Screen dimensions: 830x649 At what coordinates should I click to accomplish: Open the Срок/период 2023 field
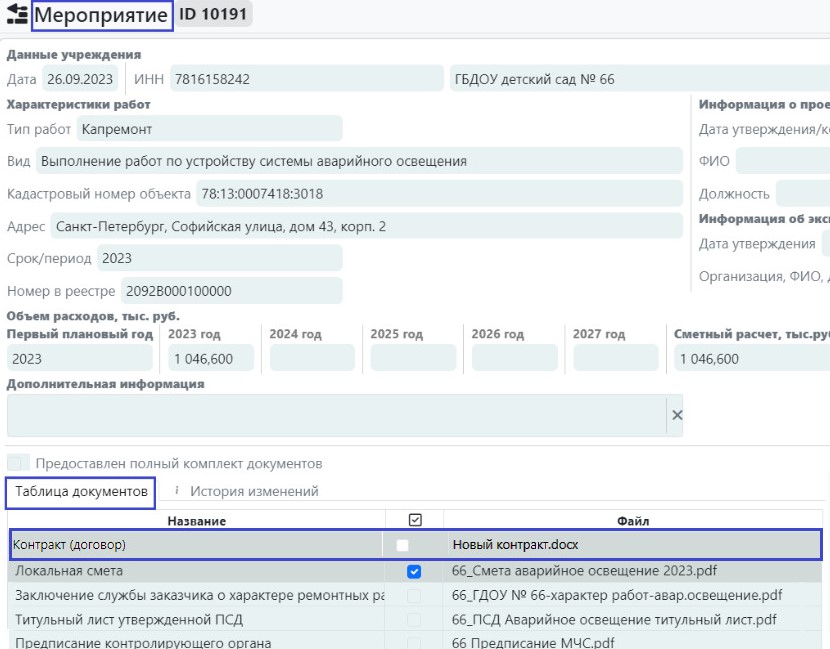(219, 258)
